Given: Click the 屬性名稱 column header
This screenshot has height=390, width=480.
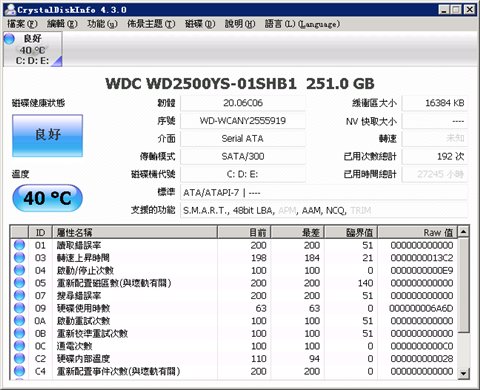Looking at the screenshot, I should [135, 232].
